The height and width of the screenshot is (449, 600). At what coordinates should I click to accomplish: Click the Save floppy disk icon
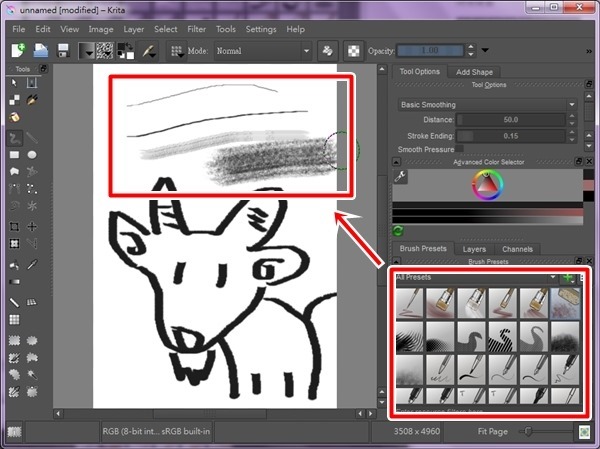[x=63, y=50]
